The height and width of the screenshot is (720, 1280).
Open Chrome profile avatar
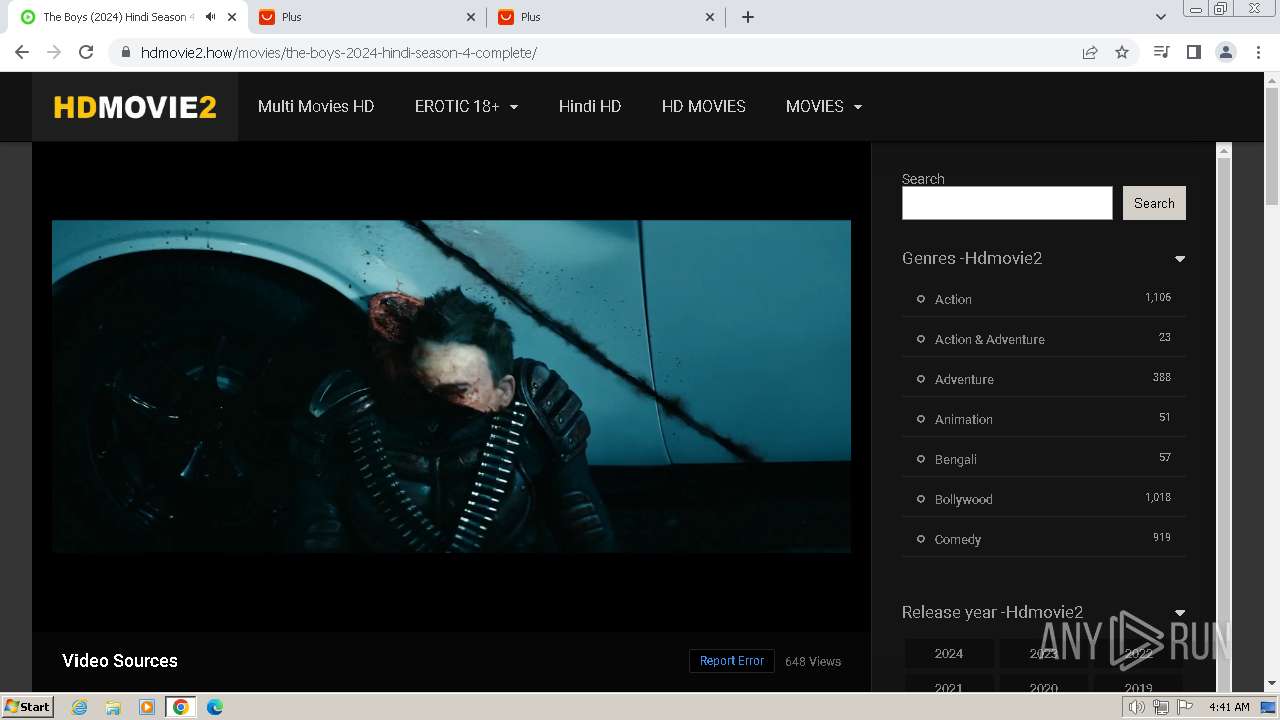[x=1226, y=52]
